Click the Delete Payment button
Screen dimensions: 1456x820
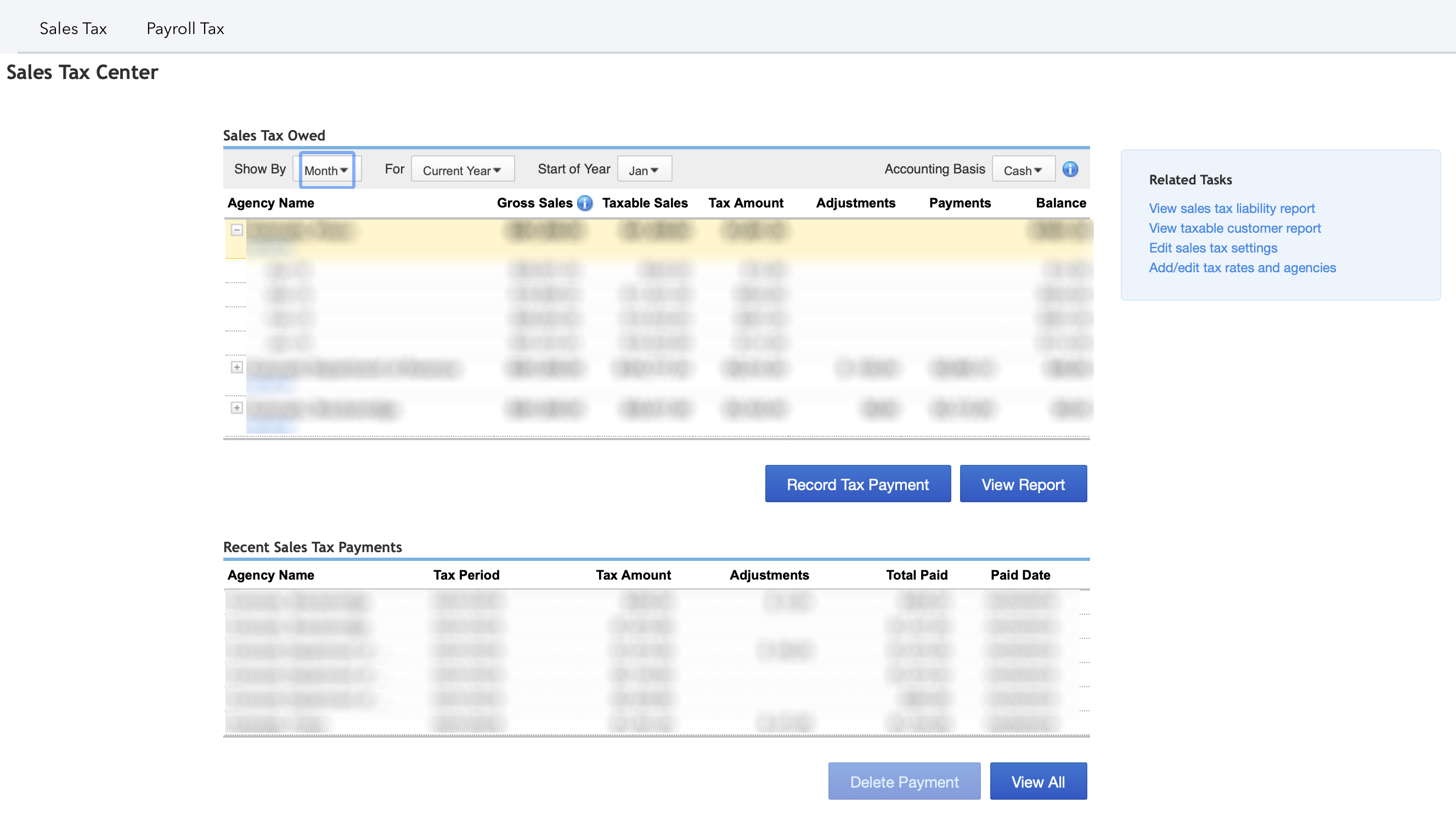904,781
